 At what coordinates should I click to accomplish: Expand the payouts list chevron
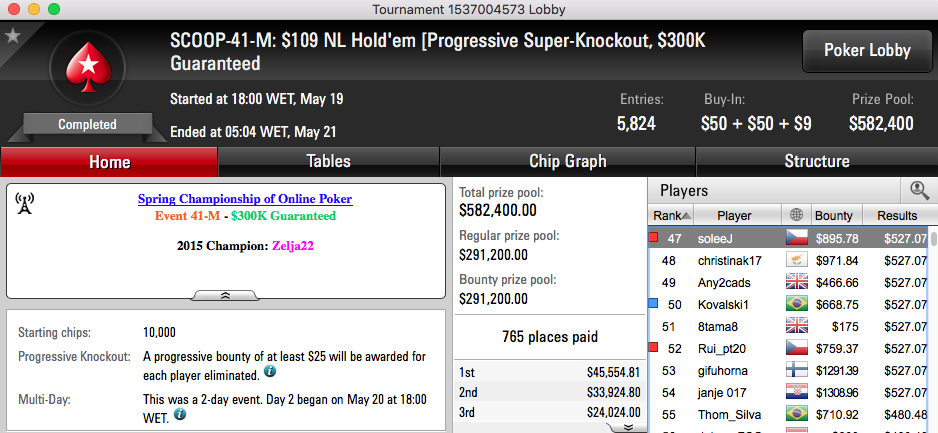pyautogui.click(x=628, y=427)
